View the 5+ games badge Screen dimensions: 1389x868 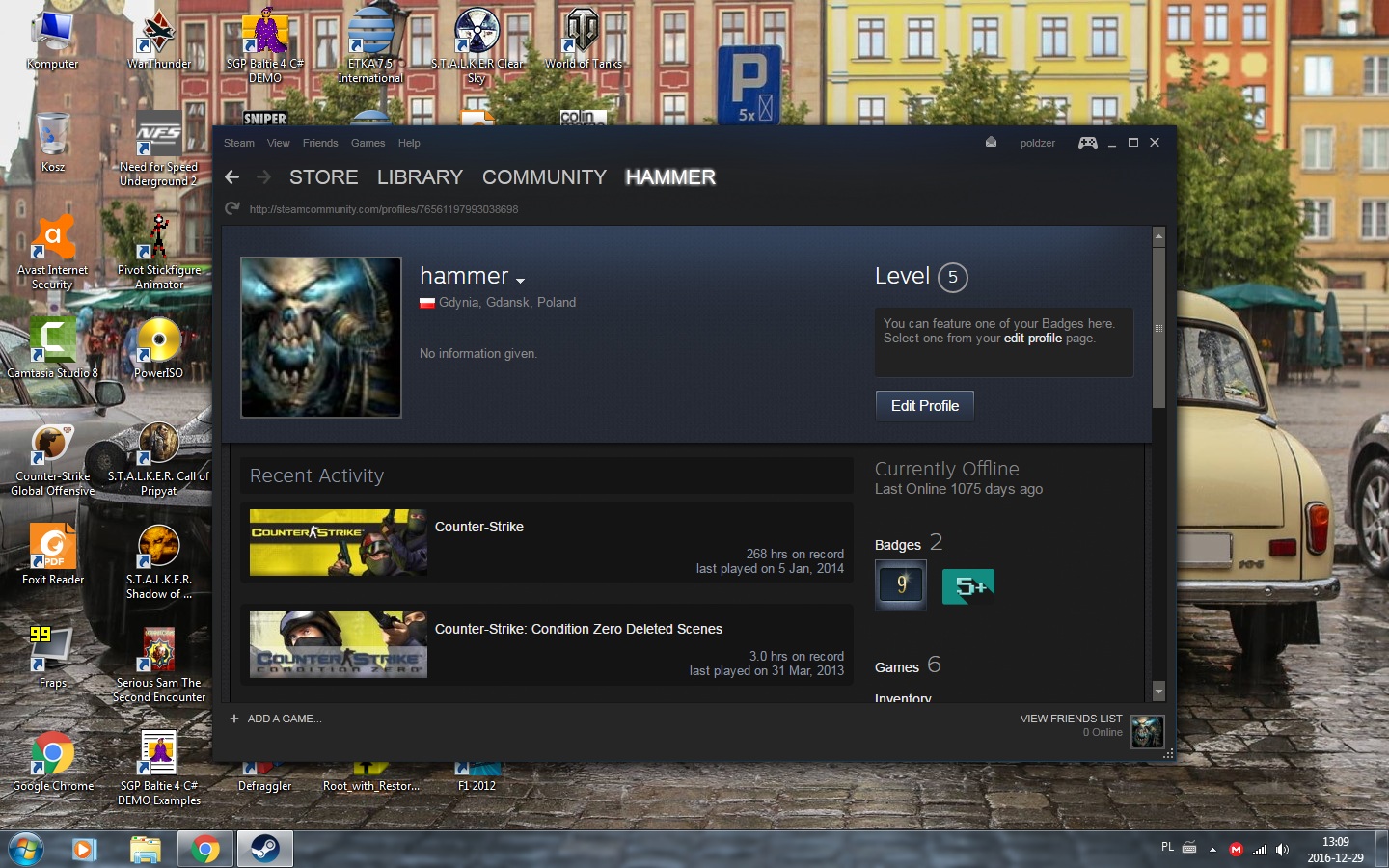pos(968,585)
